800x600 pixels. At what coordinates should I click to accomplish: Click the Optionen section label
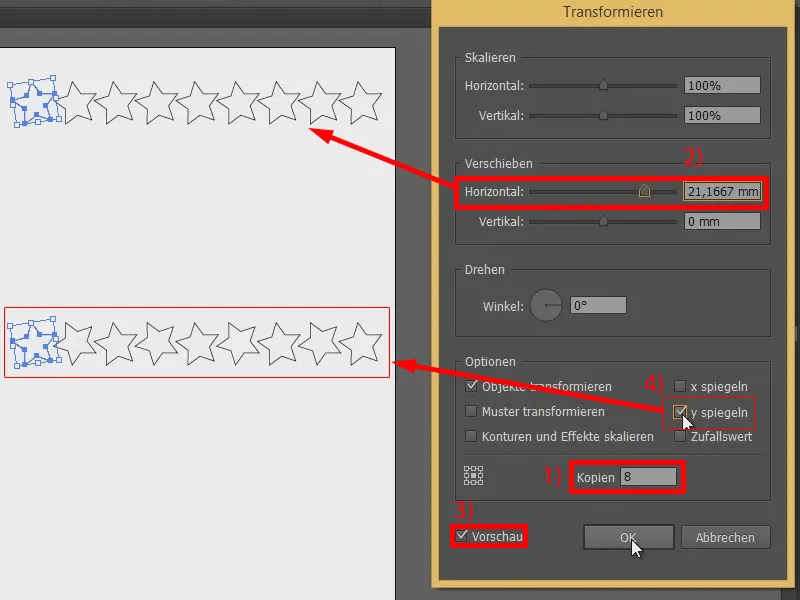click(x=490, y=362)
